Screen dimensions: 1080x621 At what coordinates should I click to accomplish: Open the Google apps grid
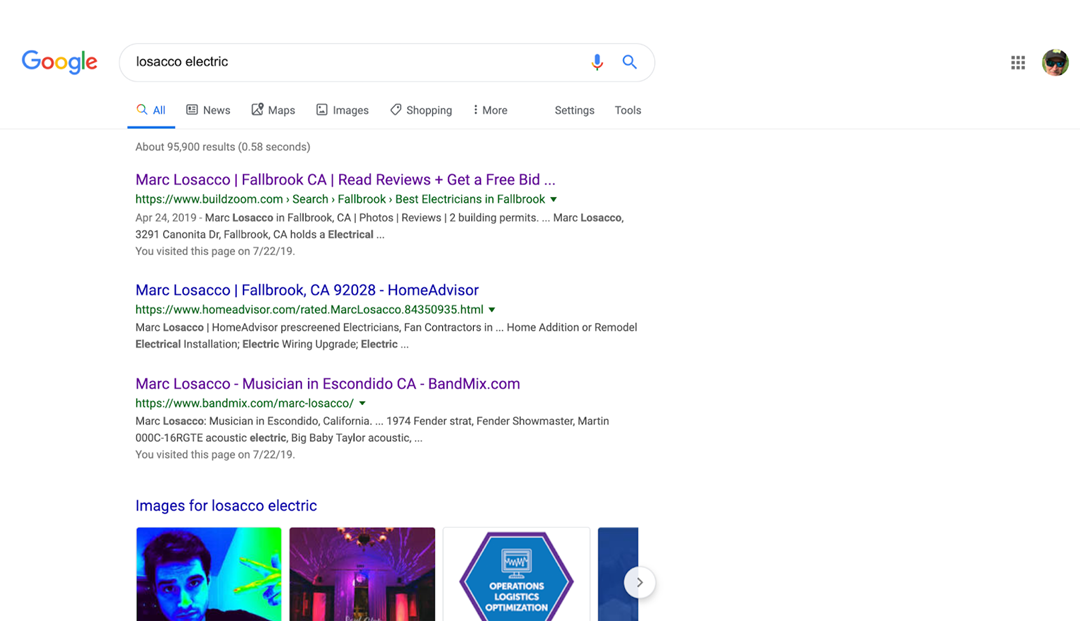click(1018, 63)
